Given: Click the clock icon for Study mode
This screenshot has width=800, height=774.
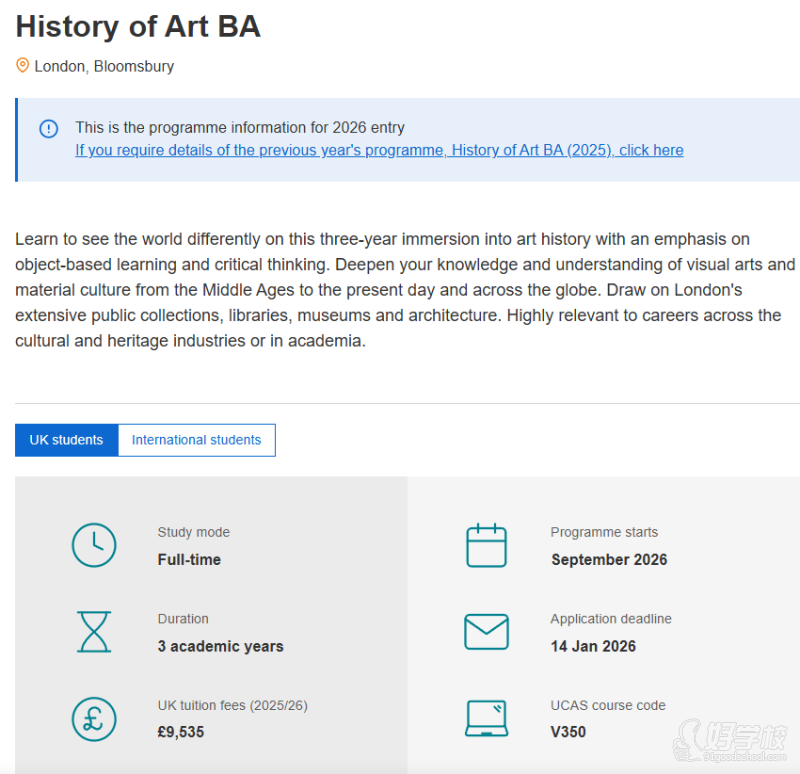Looking at the screenshot, I should point(94,545).
